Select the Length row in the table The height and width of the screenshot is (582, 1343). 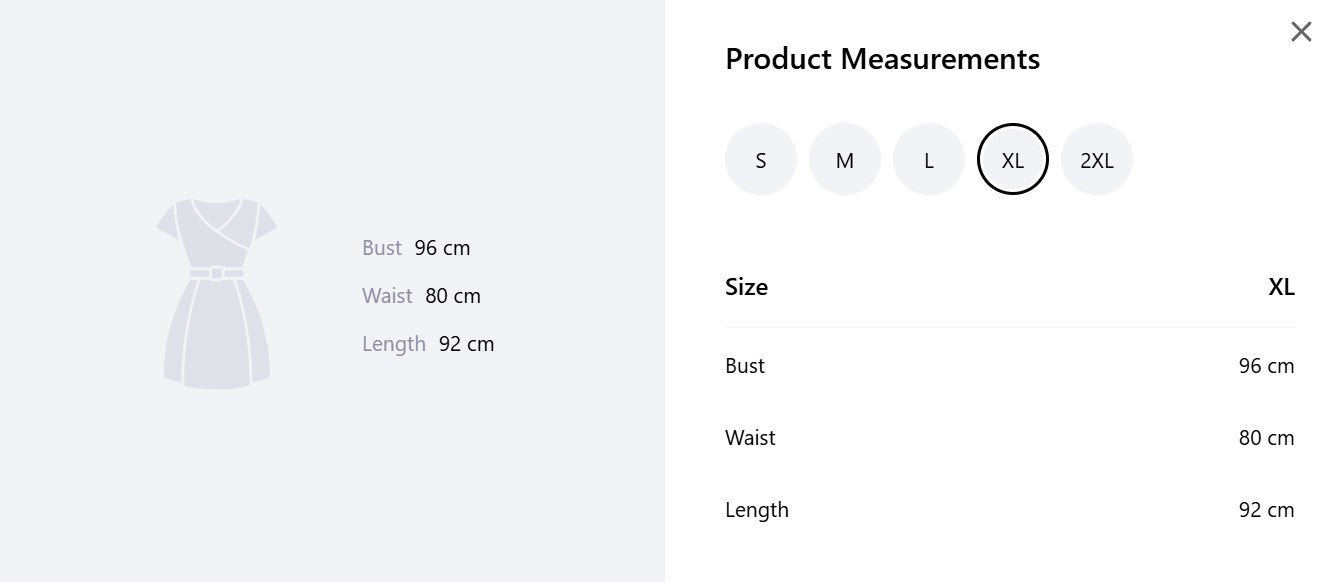coord(1010,510)
